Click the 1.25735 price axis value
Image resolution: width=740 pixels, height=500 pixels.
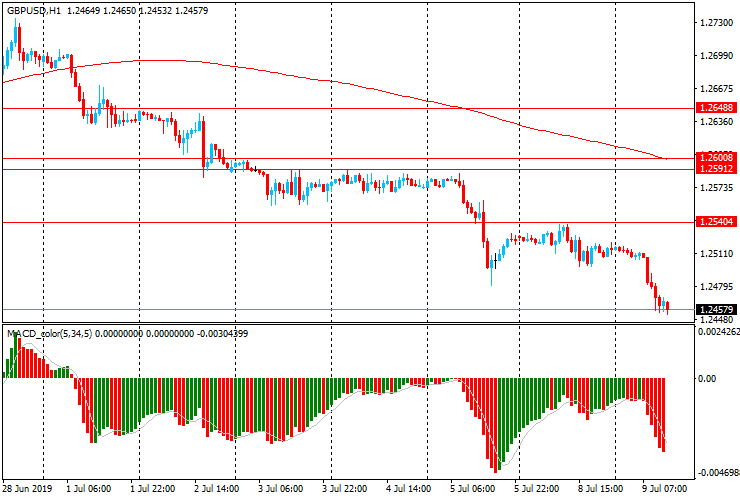pyautogui.click(x=717, y=188)
